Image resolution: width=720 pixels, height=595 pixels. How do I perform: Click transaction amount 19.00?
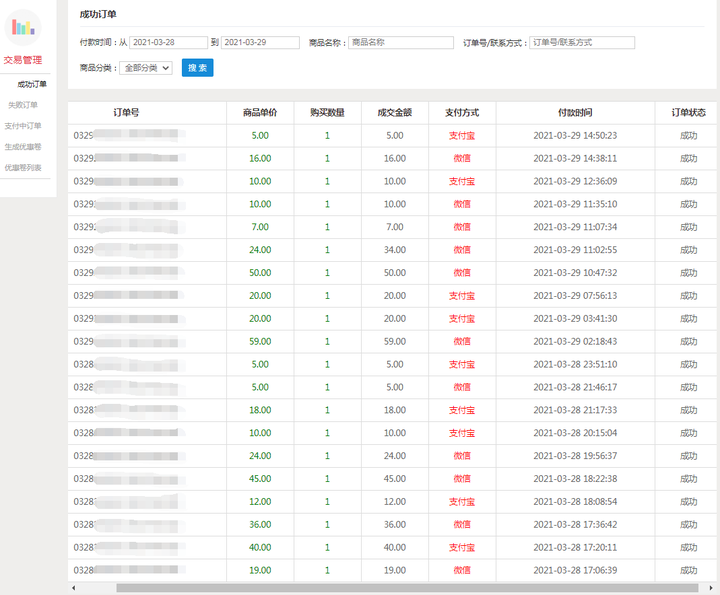click(x=395, y=570)
